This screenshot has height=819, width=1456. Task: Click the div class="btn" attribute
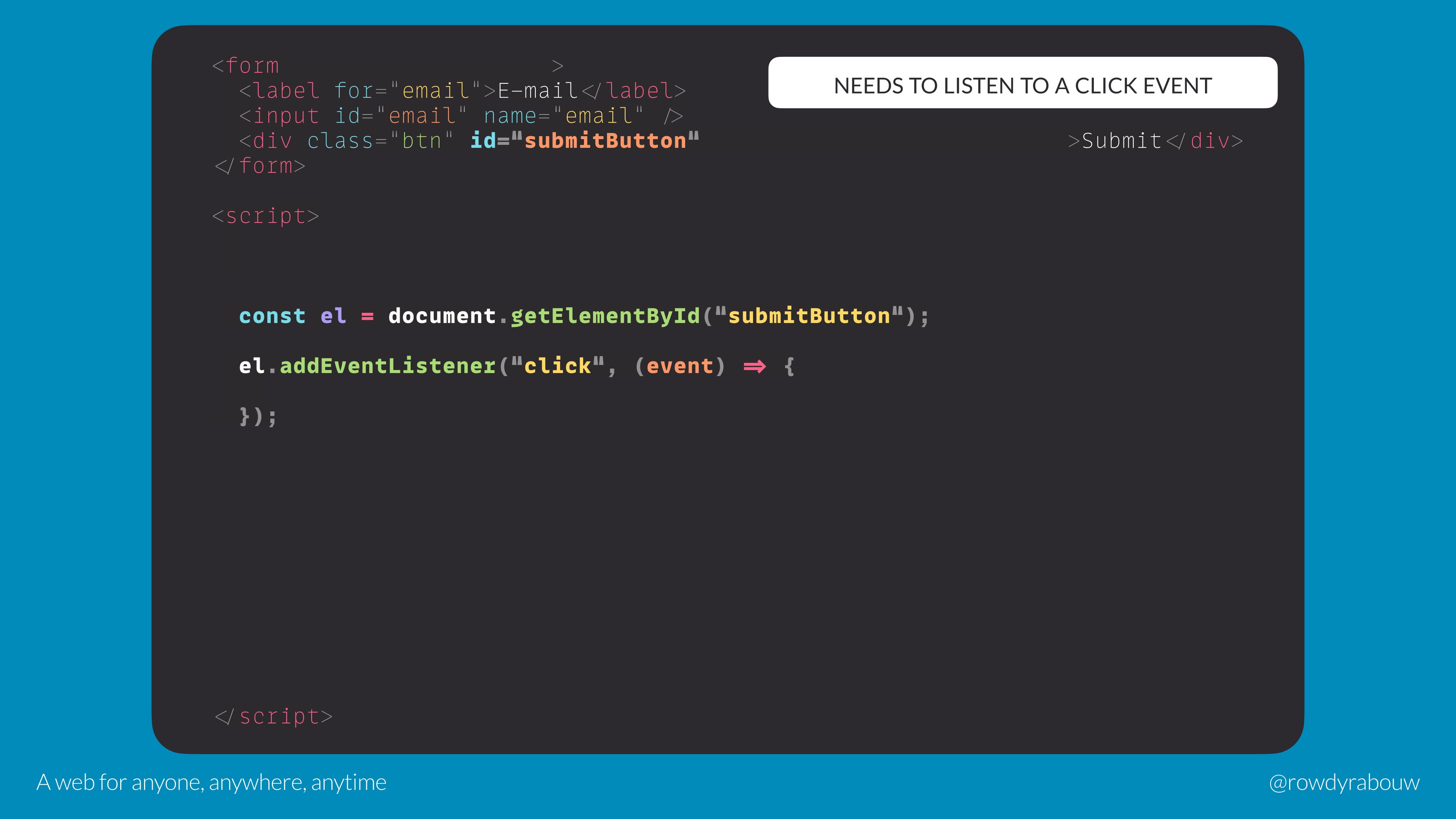point(380,141)
